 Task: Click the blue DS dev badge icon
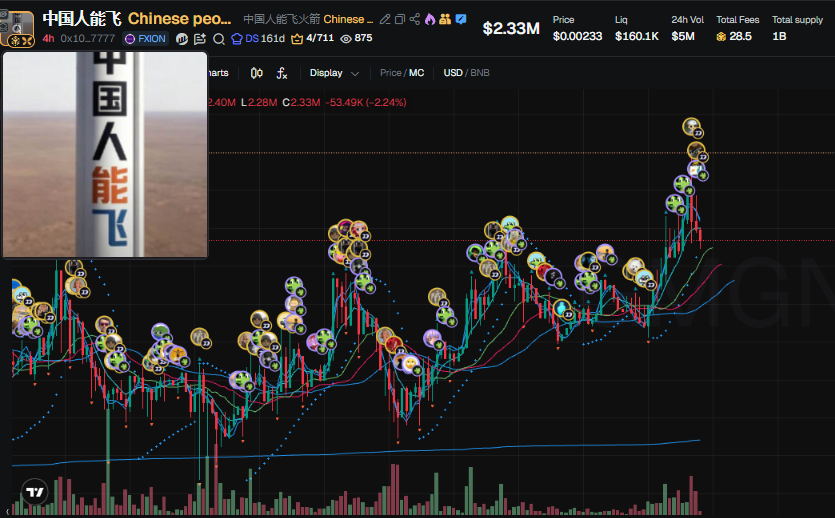[237, 39]
